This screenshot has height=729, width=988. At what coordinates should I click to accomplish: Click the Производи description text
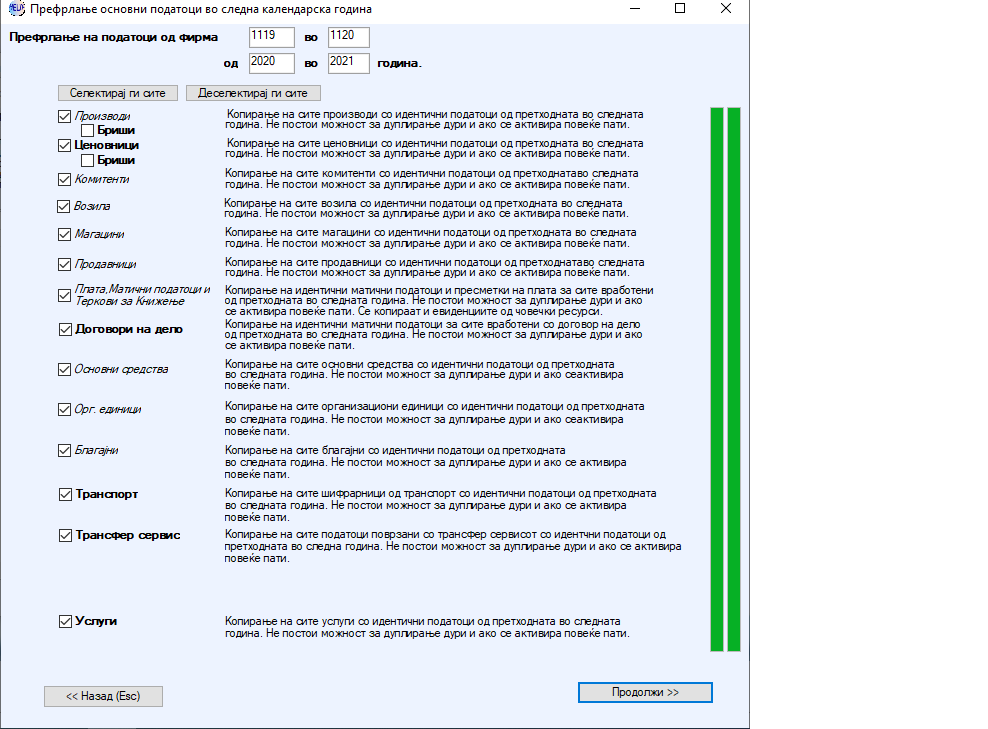435,120
